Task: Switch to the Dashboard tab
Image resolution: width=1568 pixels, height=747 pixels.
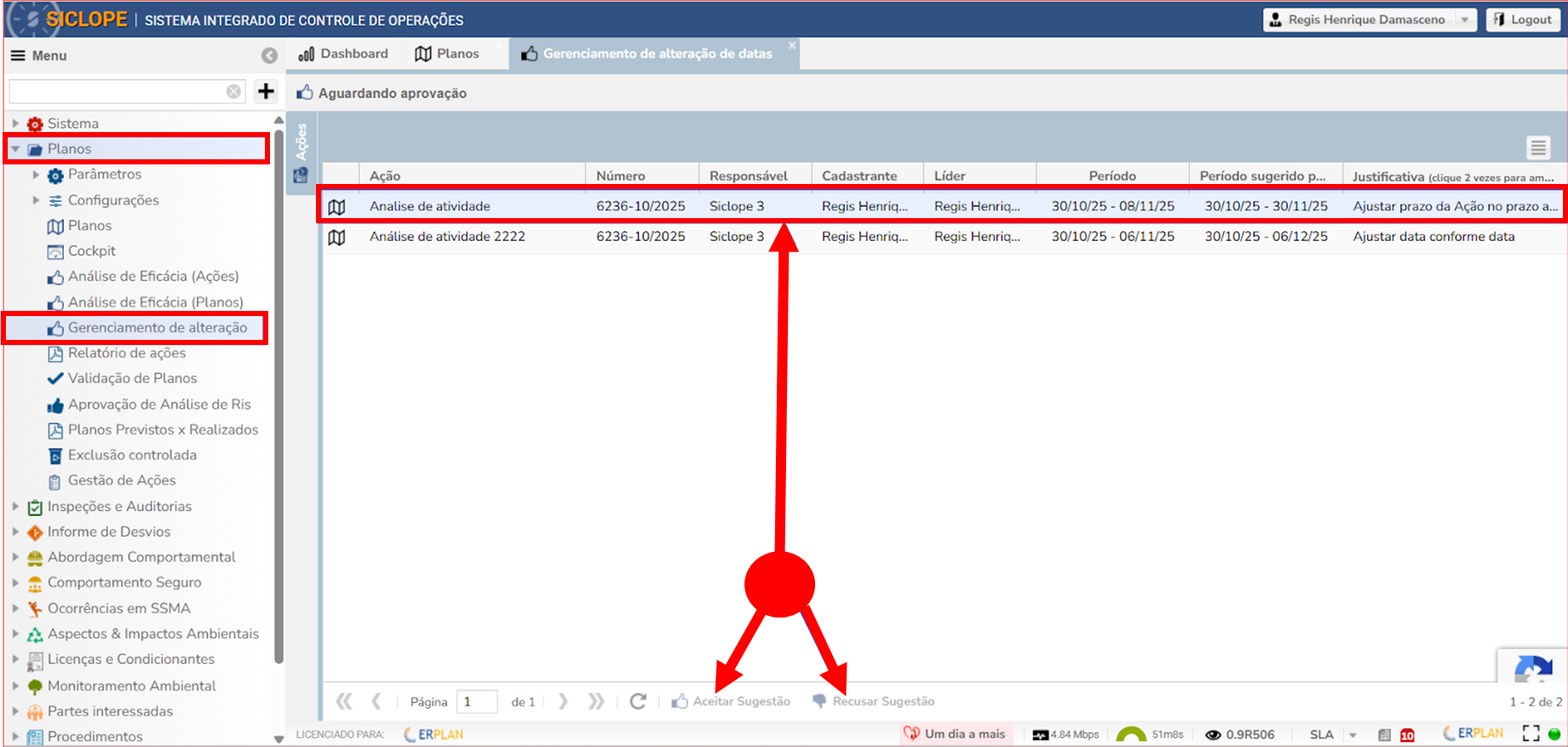Action: [x=344, y=54]
